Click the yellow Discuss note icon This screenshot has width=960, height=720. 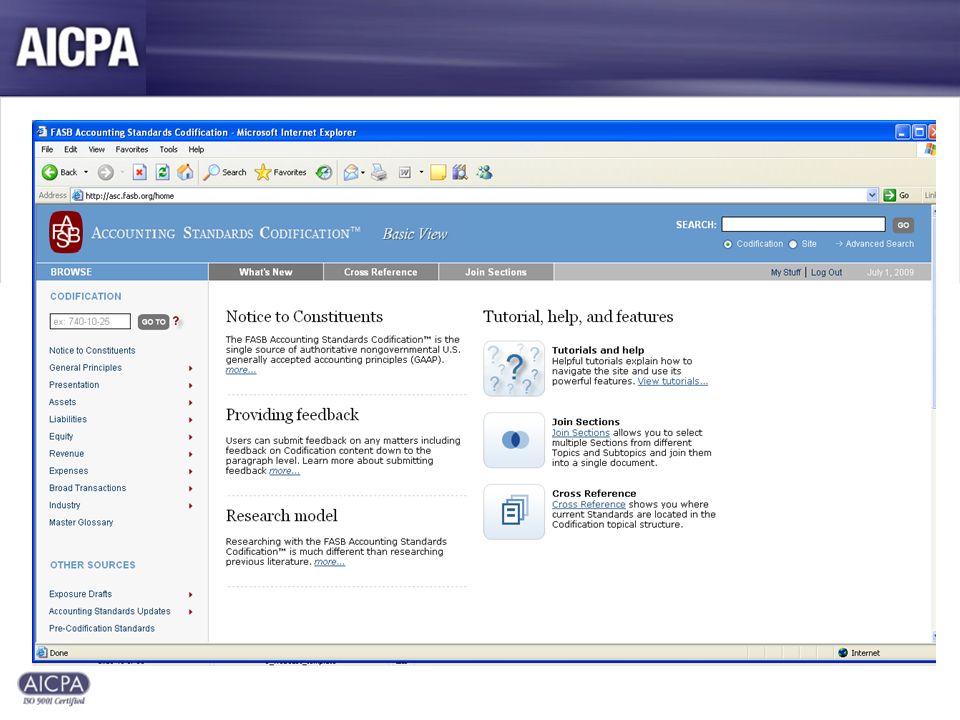[x=438, y=173]
